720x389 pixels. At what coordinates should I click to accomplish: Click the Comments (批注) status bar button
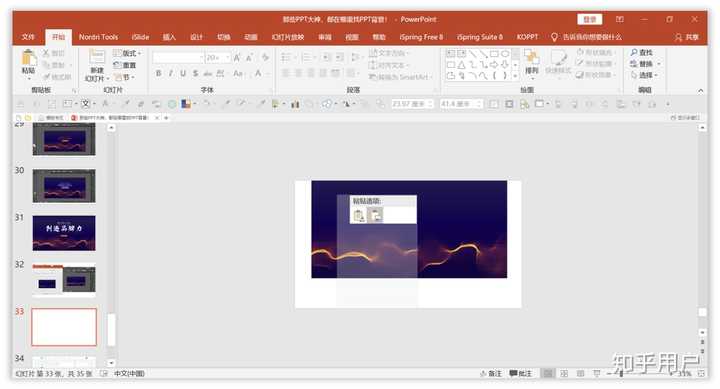(x=520, y=373)
